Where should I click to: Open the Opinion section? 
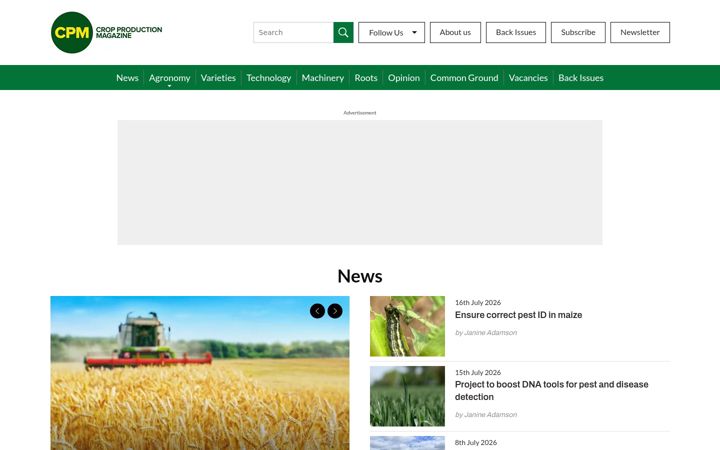[x=404, y=78]
